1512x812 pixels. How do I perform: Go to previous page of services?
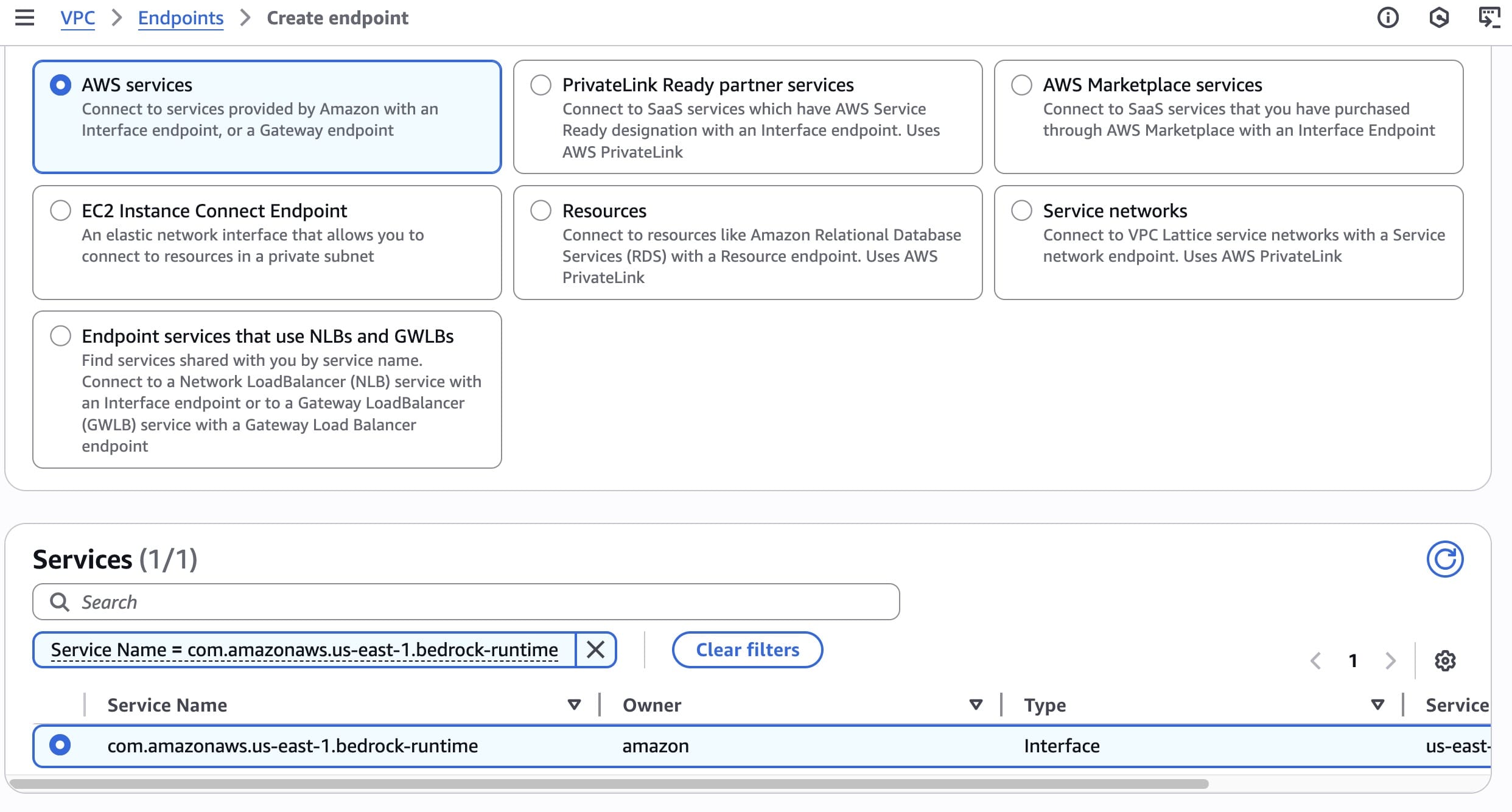coord(1316,660)
